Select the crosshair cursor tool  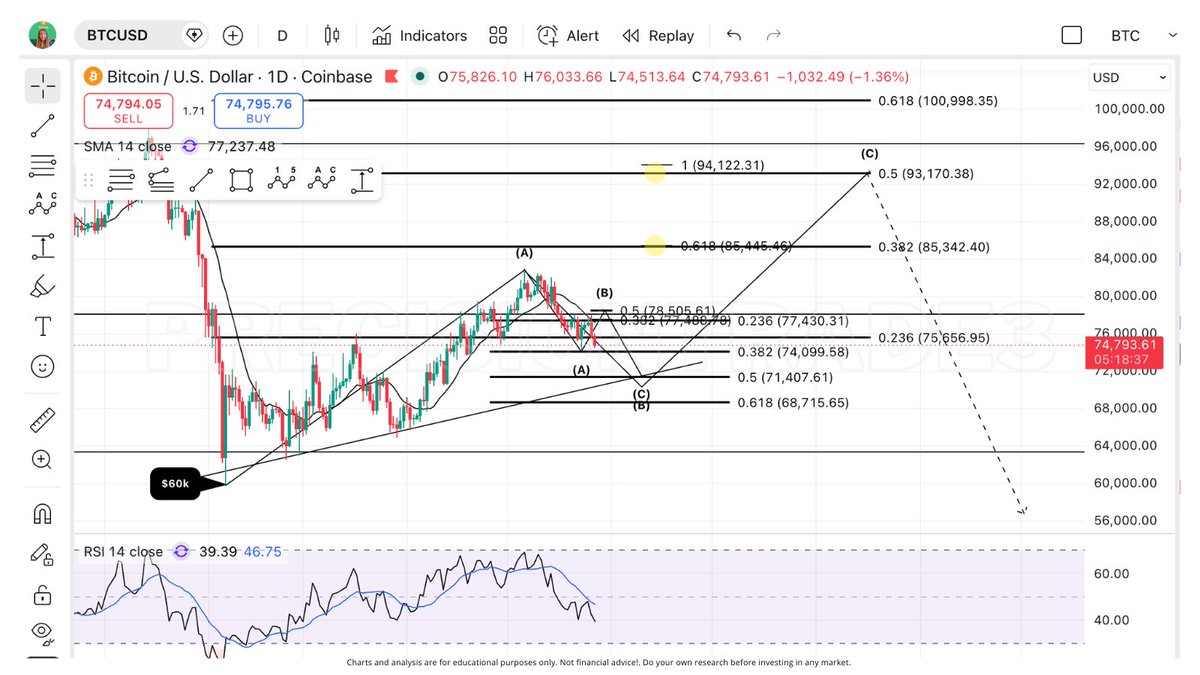pyautogui.click(x=42, y=86)
